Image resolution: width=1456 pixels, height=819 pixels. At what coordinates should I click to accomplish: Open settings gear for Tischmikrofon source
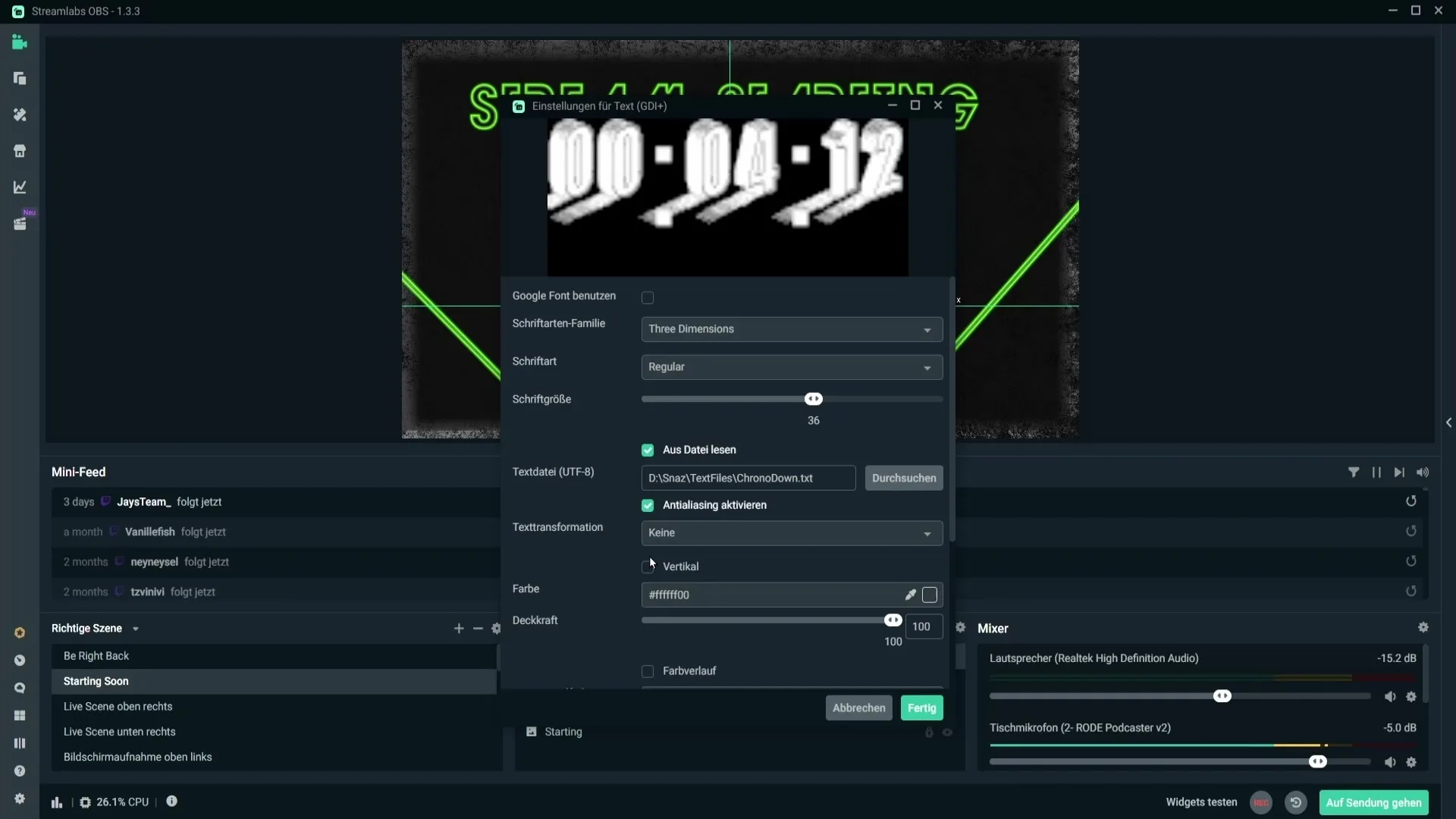[x=1411, y=763]
